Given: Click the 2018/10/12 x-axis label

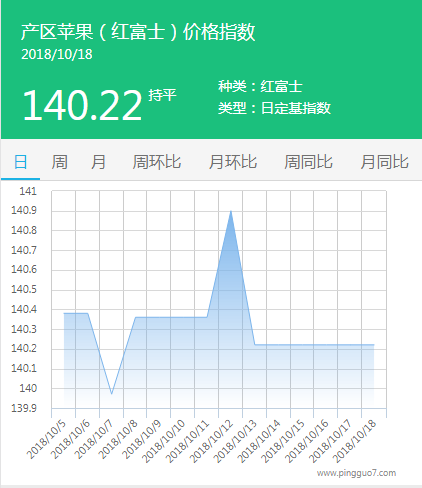Looking at the screenshot, I should click(212, 441).
